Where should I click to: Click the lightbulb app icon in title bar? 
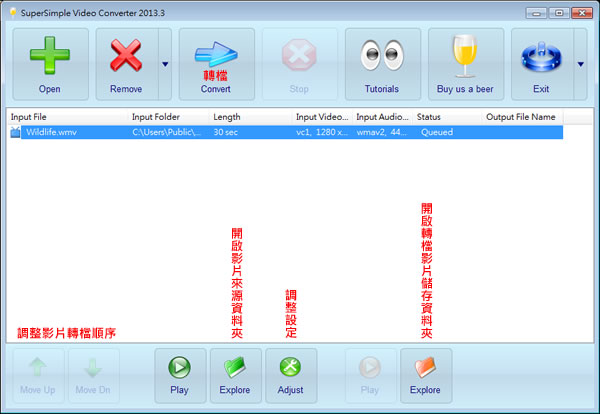13,13
